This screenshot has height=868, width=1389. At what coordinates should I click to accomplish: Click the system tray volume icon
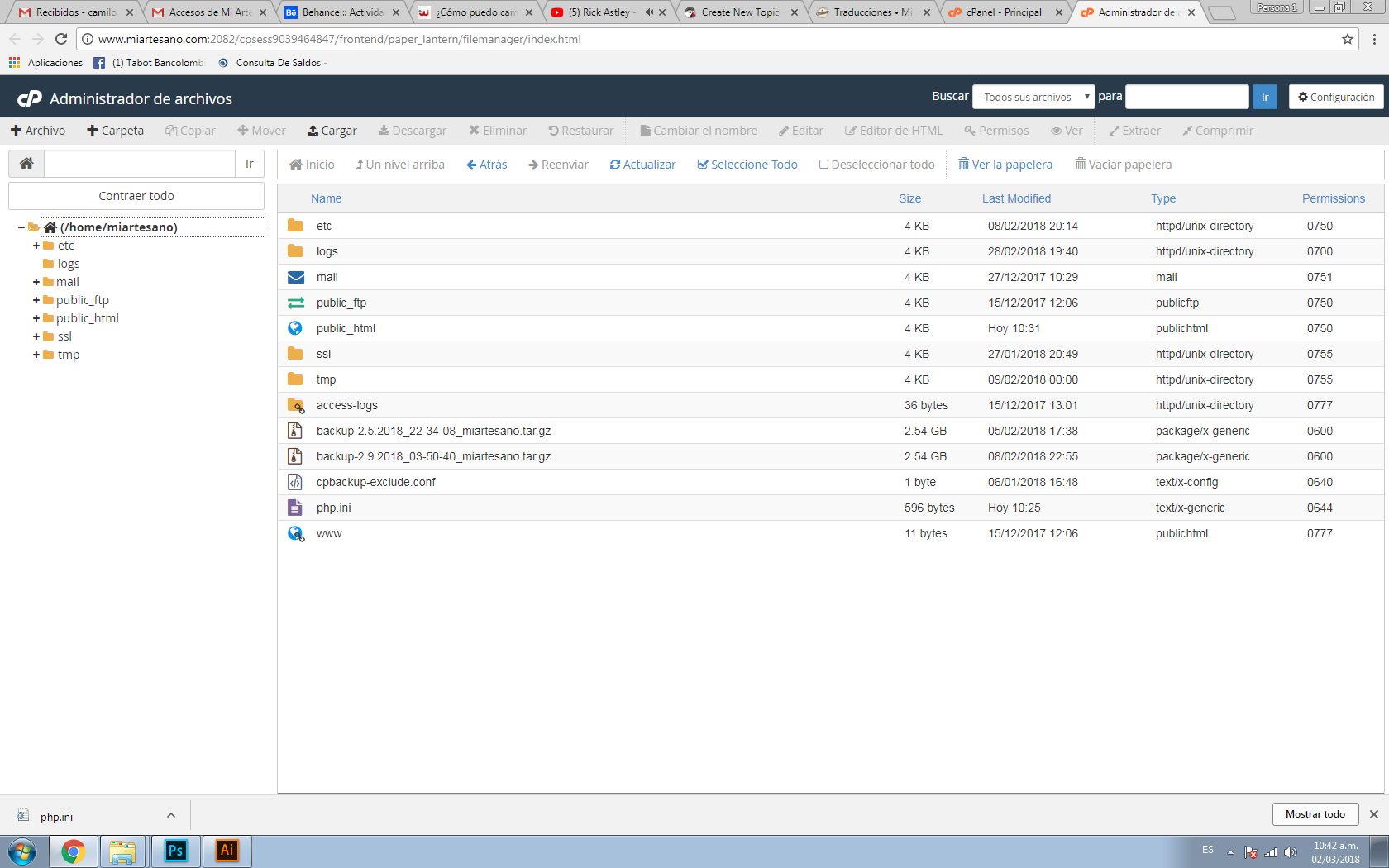(1291, 852)
